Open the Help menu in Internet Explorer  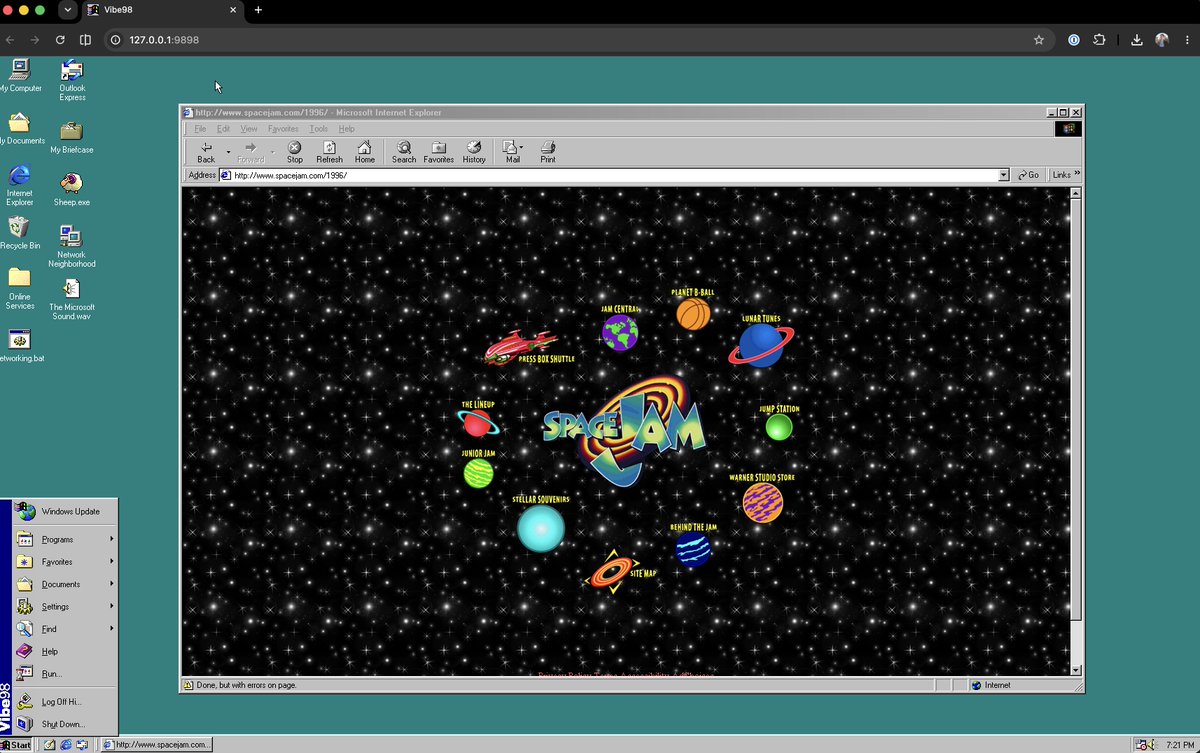coord(347,129)
